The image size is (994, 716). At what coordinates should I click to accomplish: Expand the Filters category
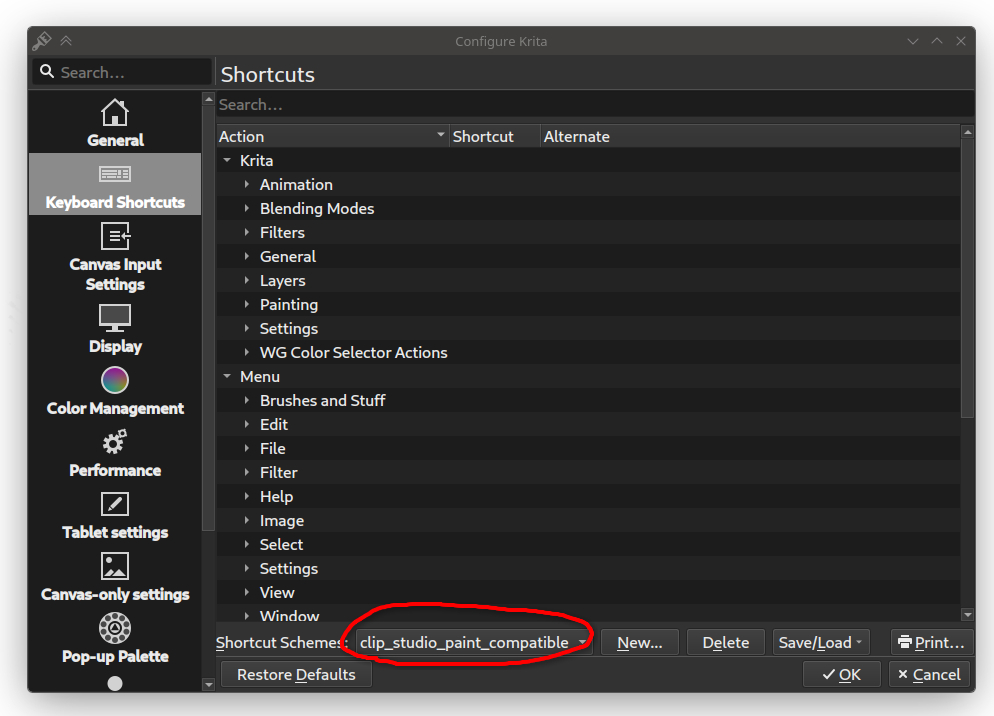pos(247,233)
